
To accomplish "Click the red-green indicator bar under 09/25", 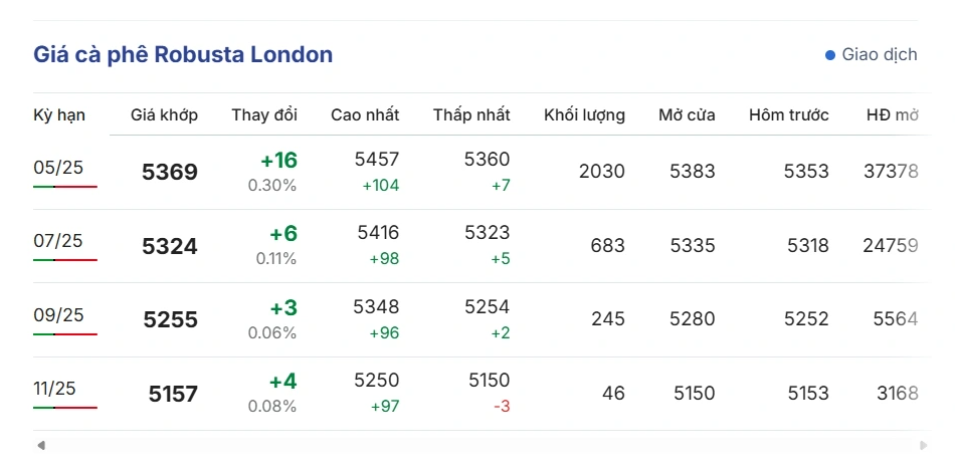I will [65, 334].
